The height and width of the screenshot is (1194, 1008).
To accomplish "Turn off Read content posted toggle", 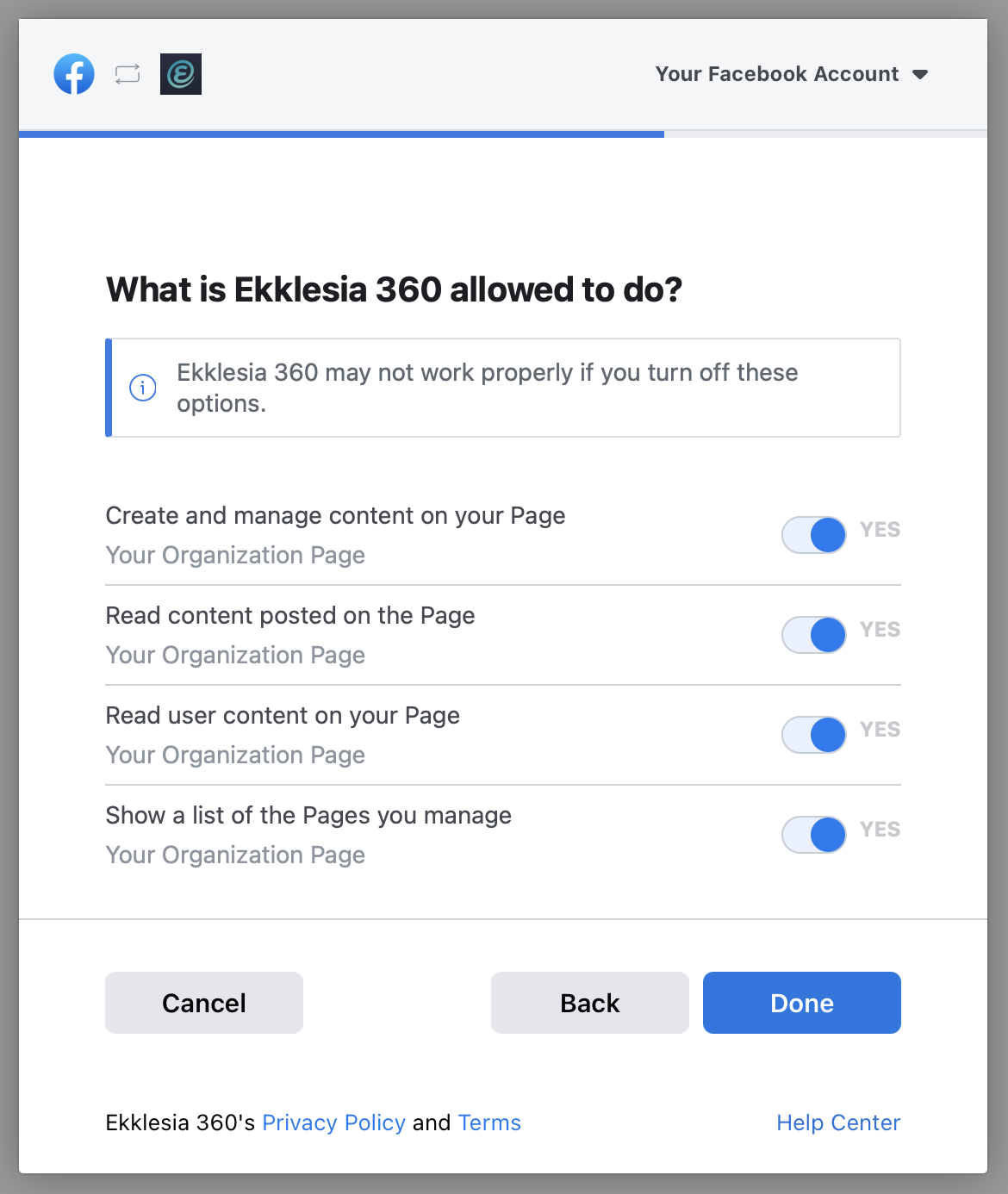I will click(814, 635).
